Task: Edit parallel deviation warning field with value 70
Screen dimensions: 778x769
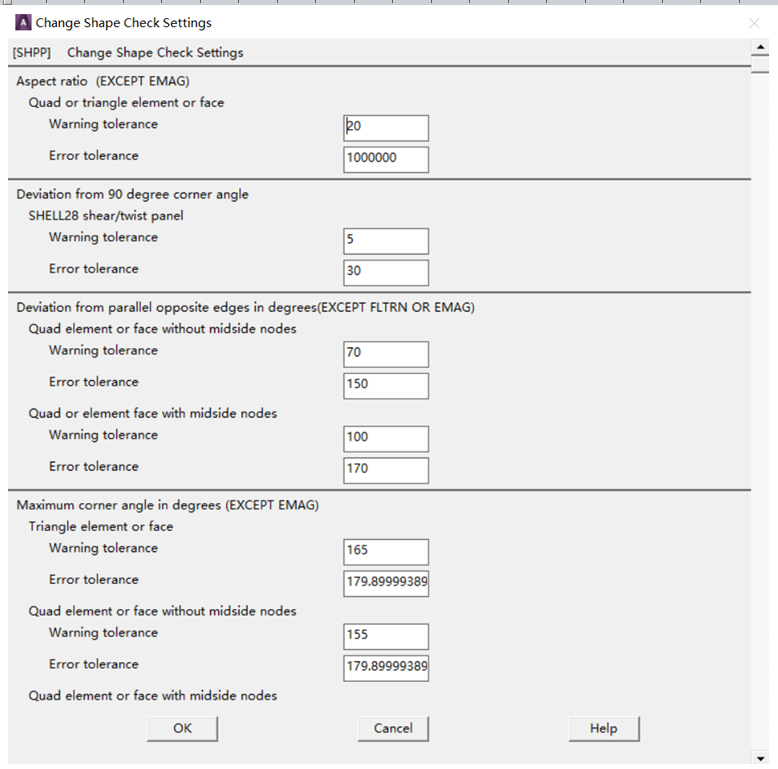Action: pyautogui.click(x=386, y=354)
